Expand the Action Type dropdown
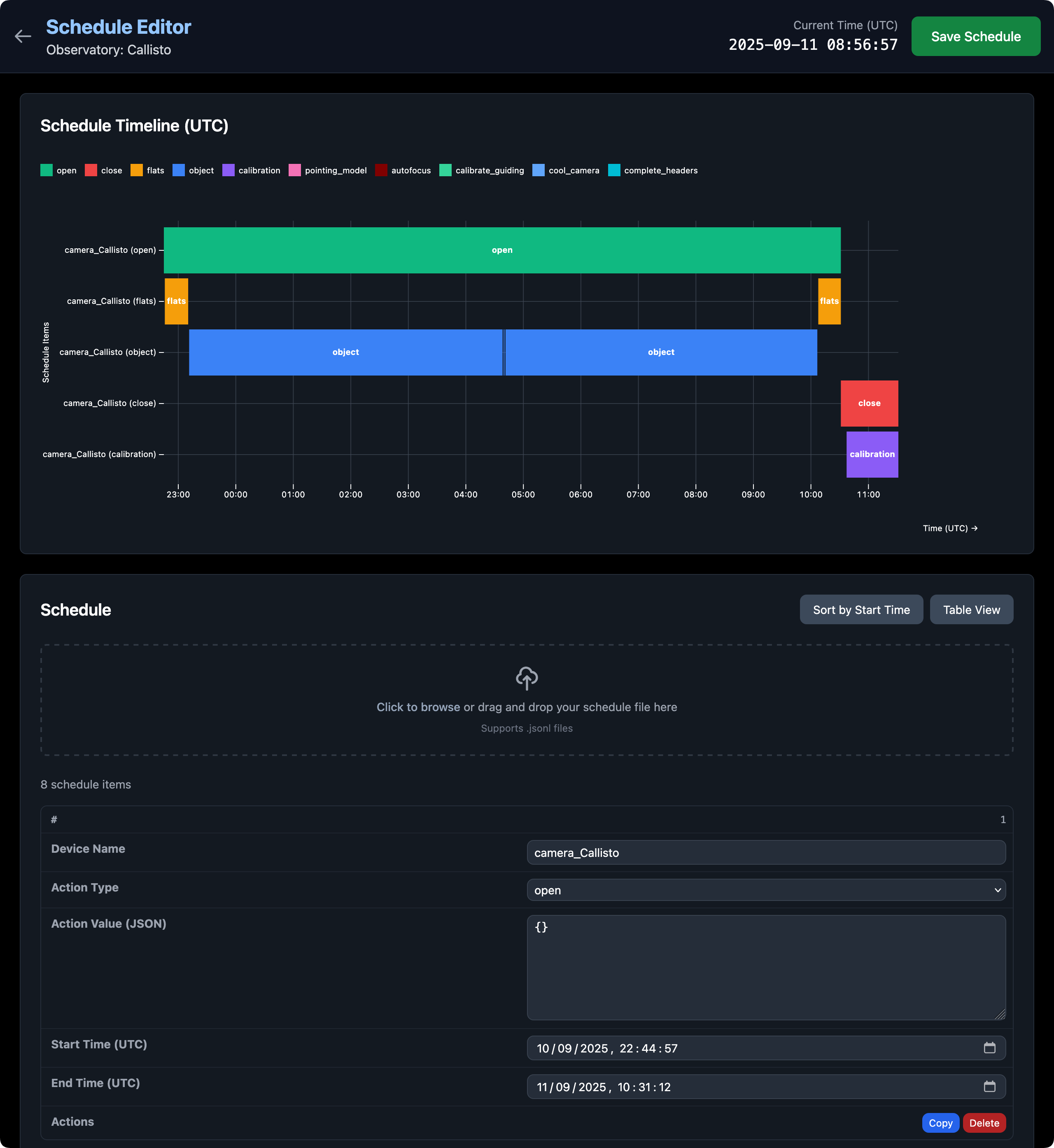The height and width of the screenshot is (1148, 1054). pos(765,890)
